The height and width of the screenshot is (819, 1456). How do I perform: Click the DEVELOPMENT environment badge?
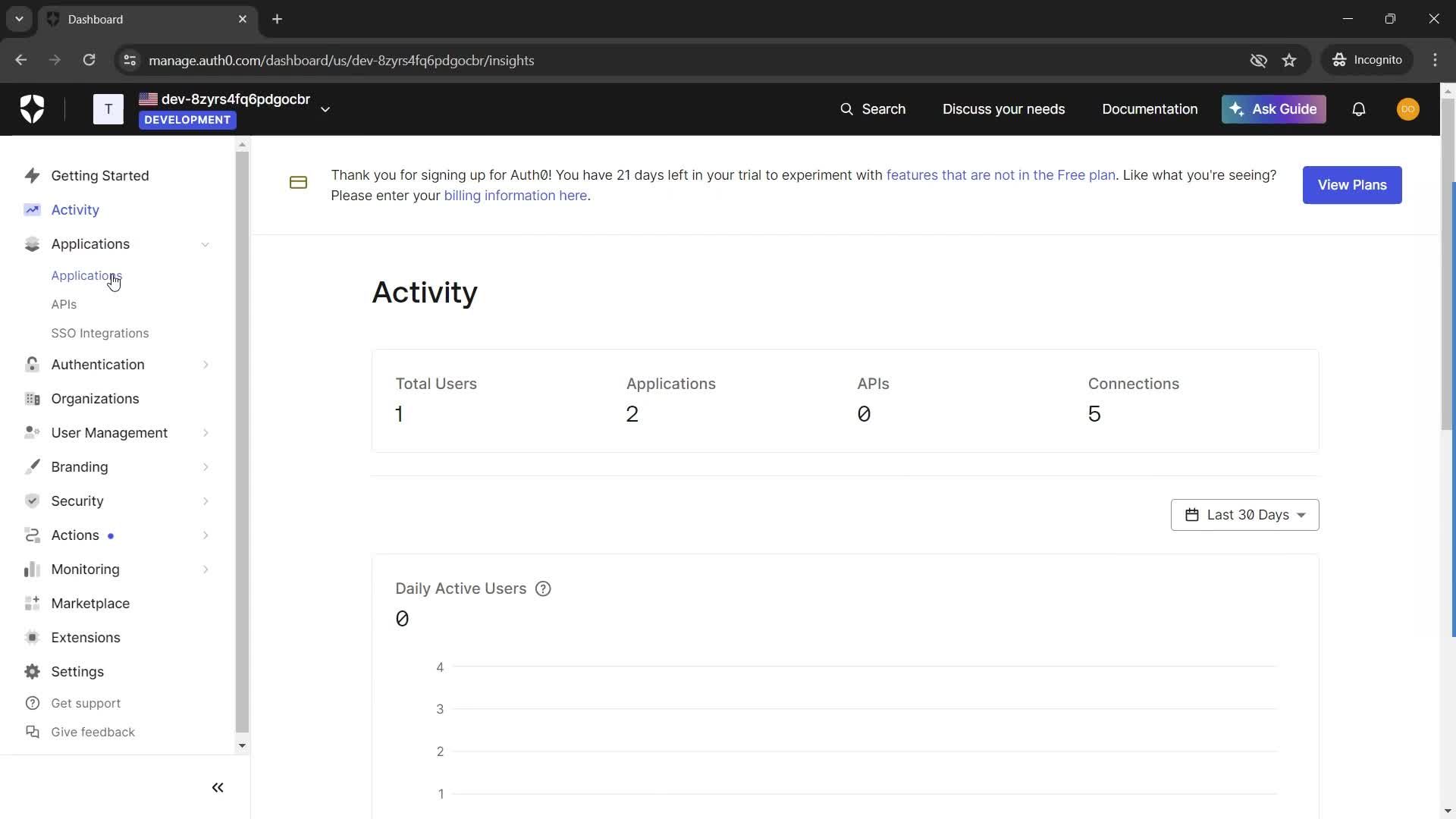click(x=187, y=120)
